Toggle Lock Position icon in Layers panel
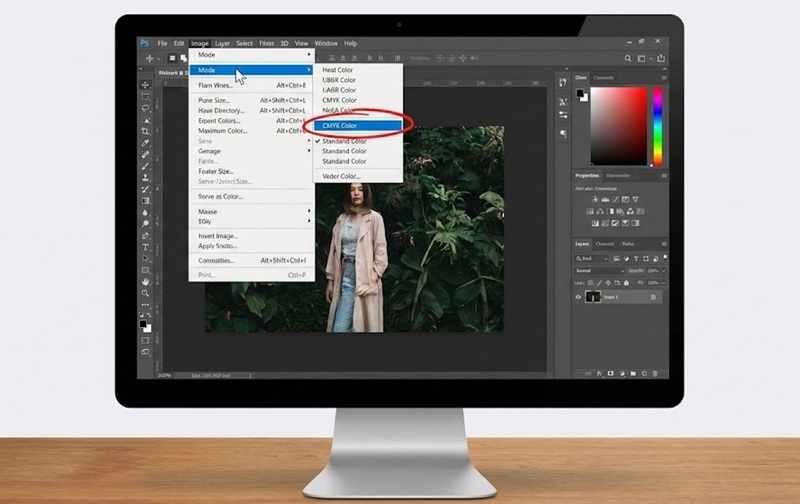 tap(609, 283)
